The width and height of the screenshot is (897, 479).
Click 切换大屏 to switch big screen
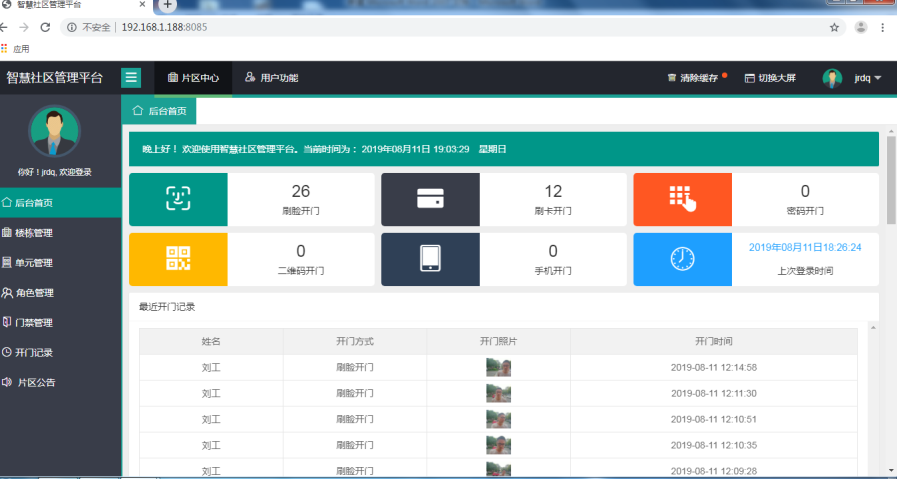[x=770, y=78]
